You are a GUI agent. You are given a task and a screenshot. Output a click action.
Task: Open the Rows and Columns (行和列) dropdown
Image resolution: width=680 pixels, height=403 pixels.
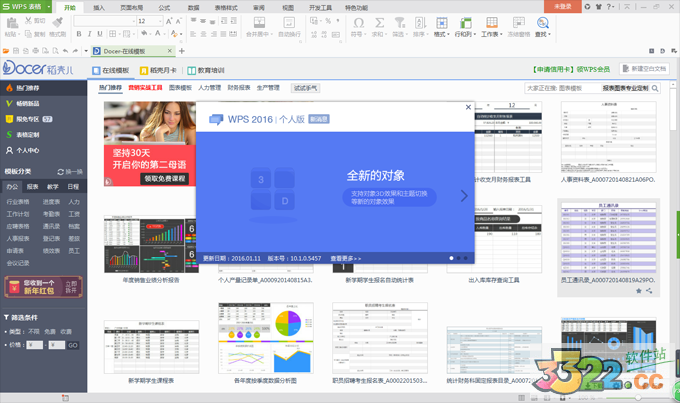point(465,27)
